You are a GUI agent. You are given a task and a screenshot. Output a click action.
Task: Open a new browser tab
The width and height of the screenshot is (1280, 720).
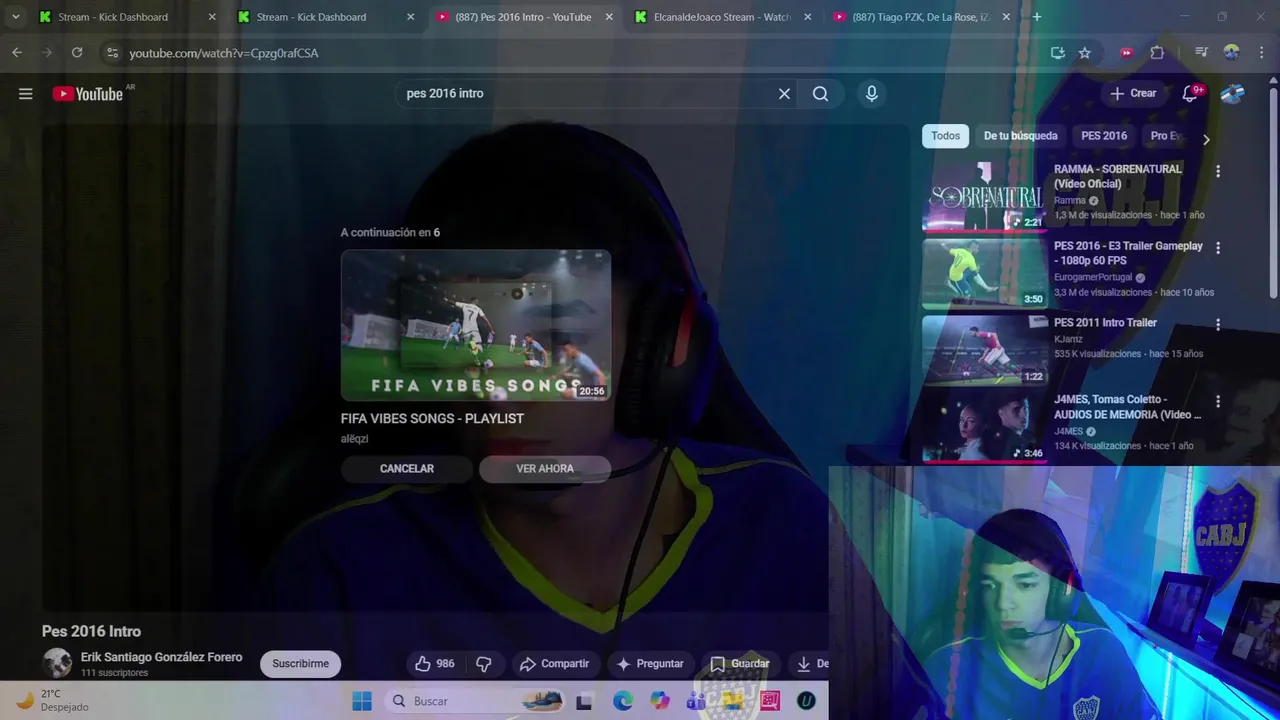1037,17
